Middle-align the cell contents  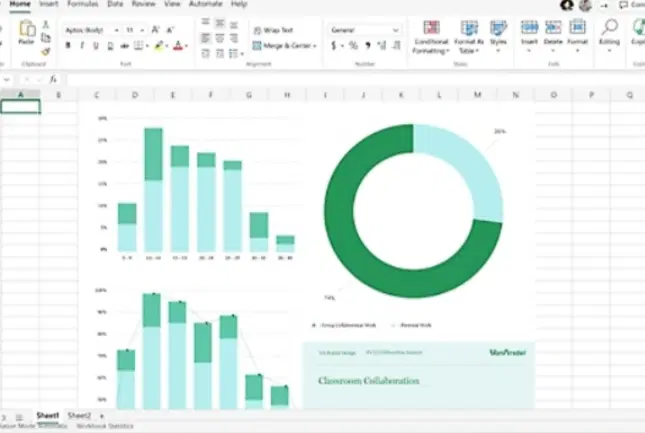220,23
